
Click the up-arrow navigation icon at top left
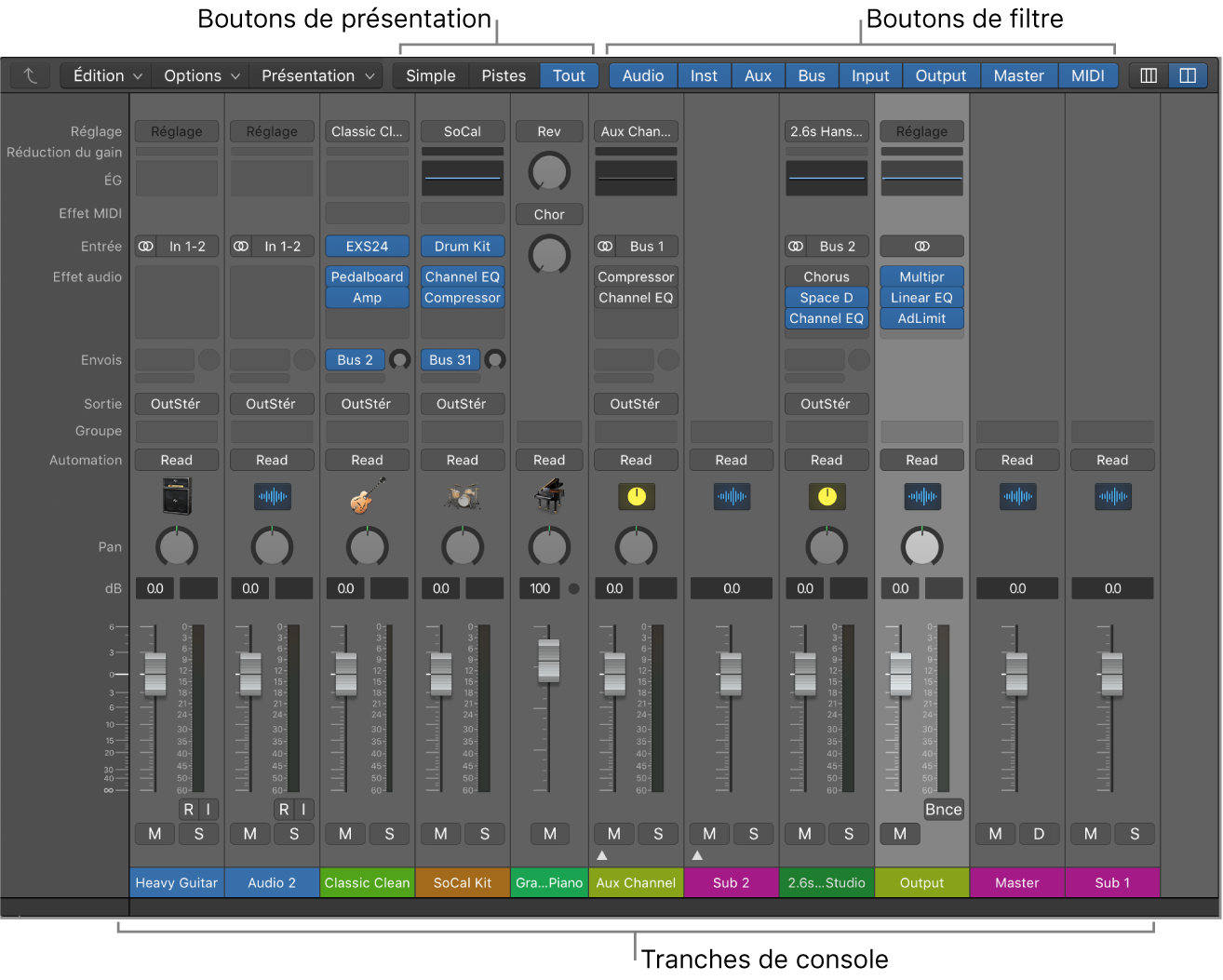29,74
